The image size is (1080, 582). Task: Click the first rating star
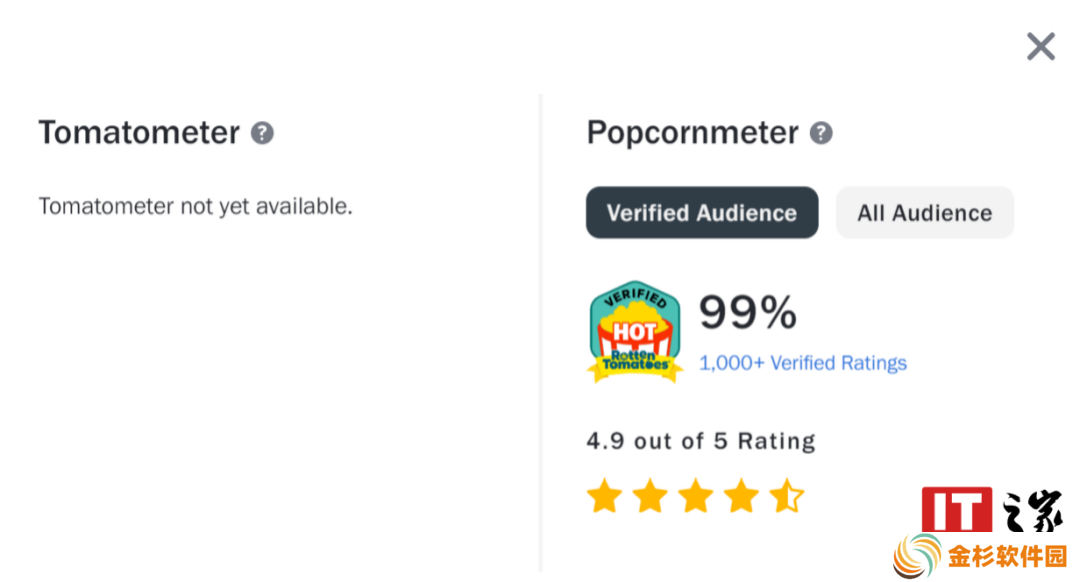tap(605, 496)
